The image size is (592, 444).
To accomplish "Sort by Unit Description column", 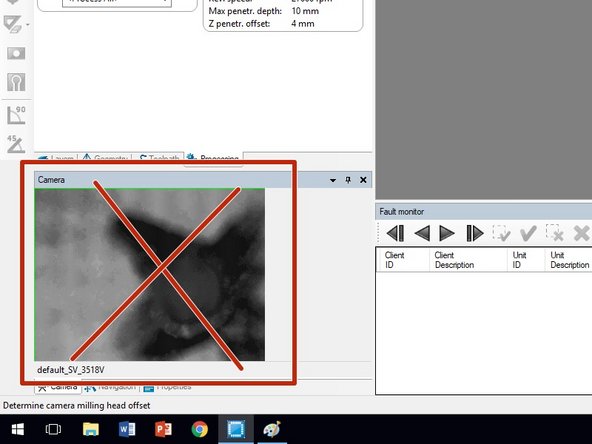I will pyautogui.click(x=569, y=260).
